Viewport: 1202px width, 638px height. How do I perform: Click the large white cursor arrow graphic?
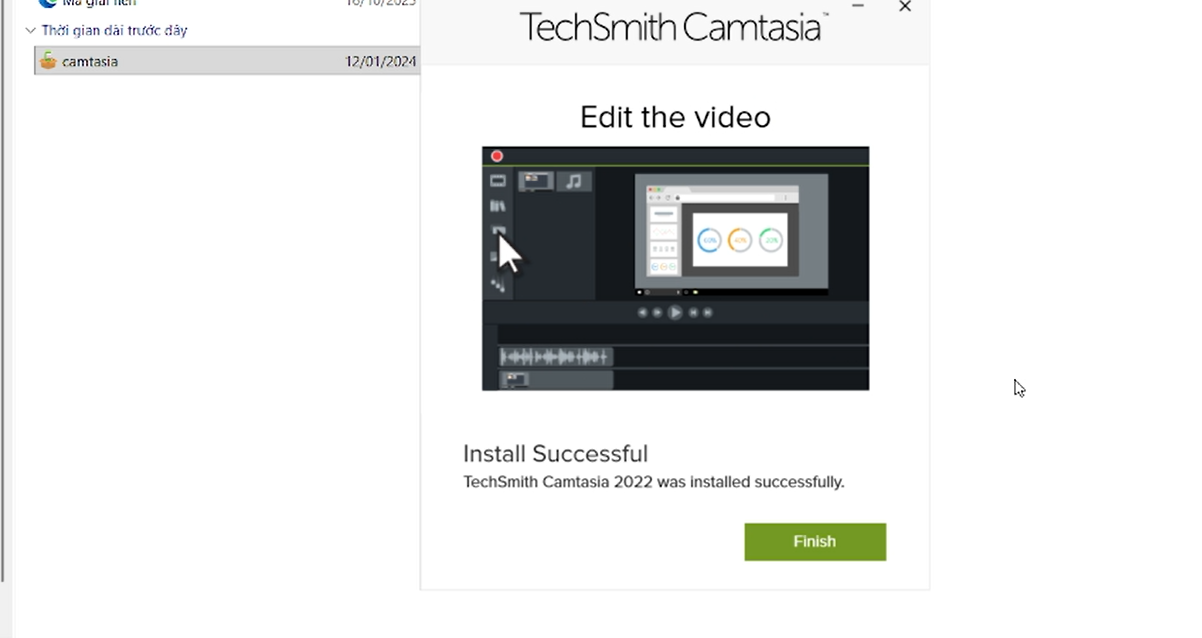pos(509,252)
